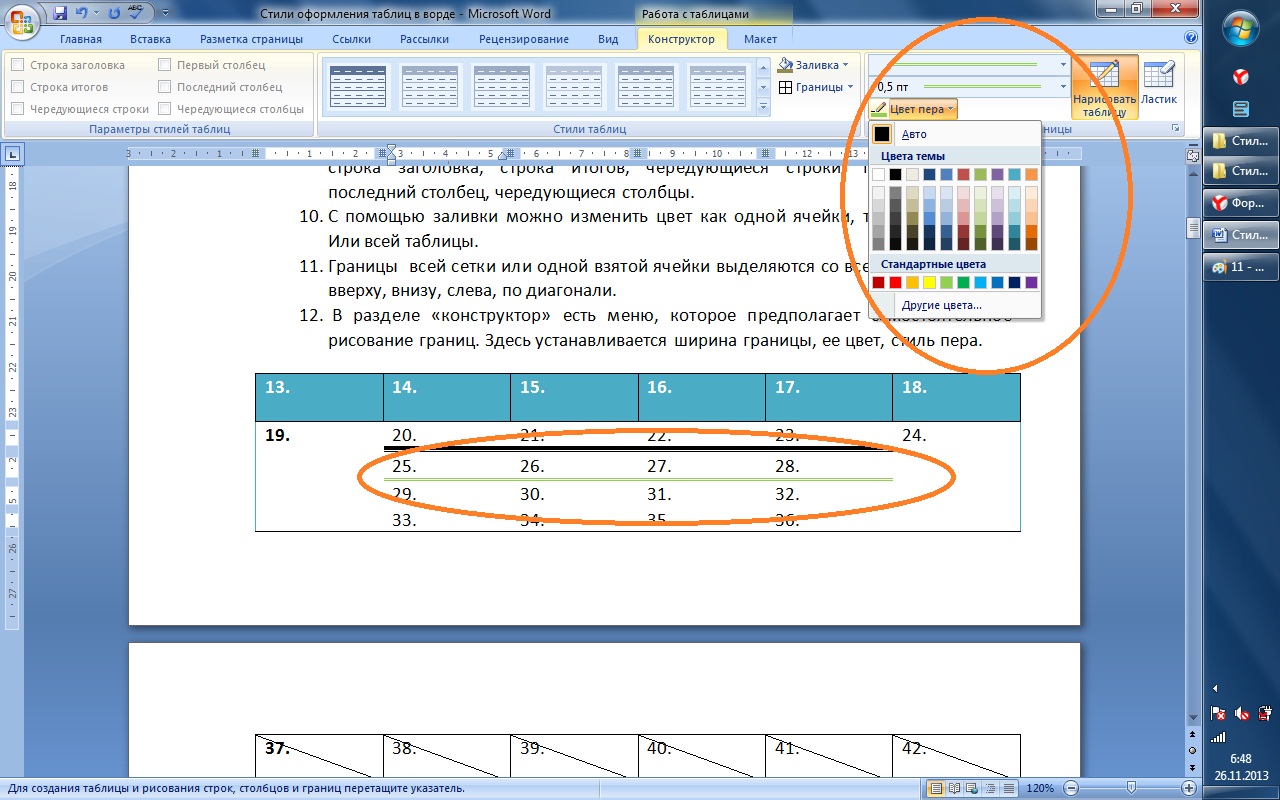Switch to Outline view in status bar
The width and height of the screenshot is (1280, 800).
(988, 788)
